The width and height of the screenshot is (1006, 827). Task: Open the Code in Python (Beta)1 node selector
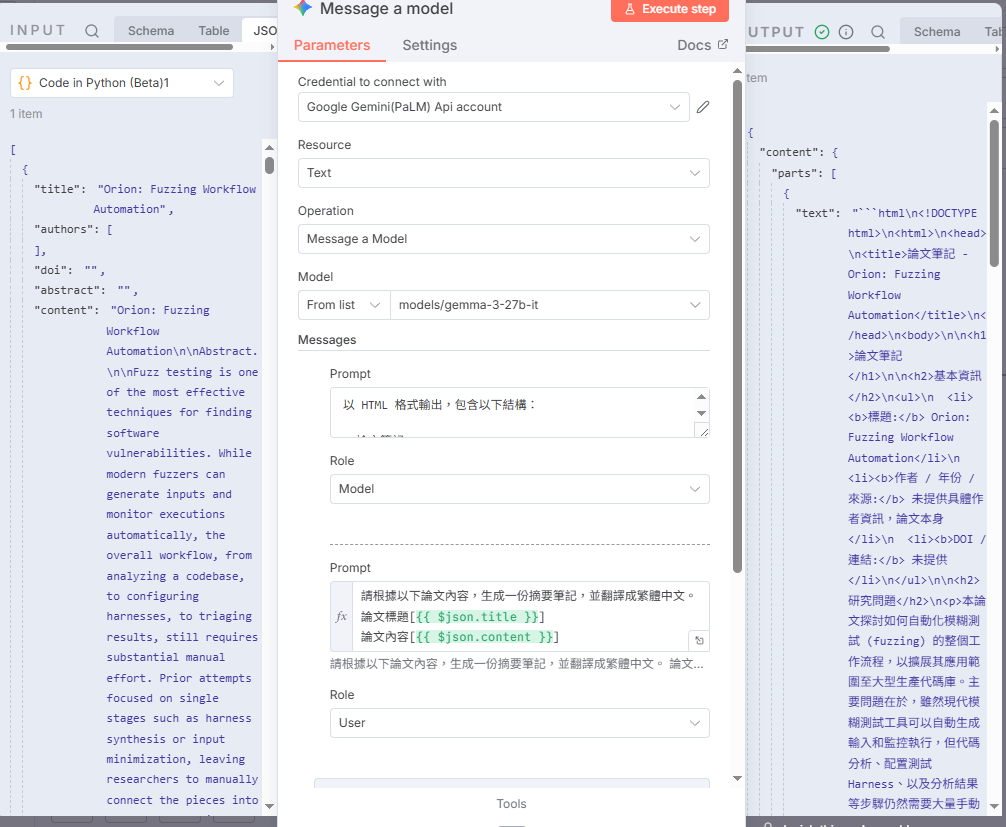[122, 83]
